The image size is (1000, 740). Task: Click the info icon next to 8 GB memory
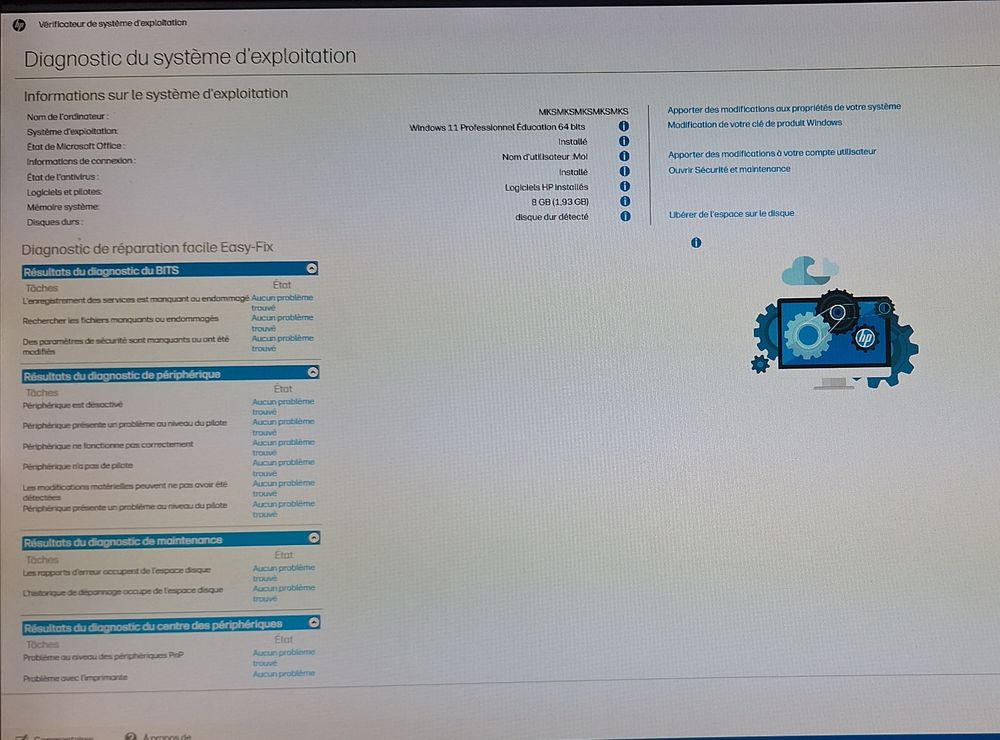click(625, 200)
